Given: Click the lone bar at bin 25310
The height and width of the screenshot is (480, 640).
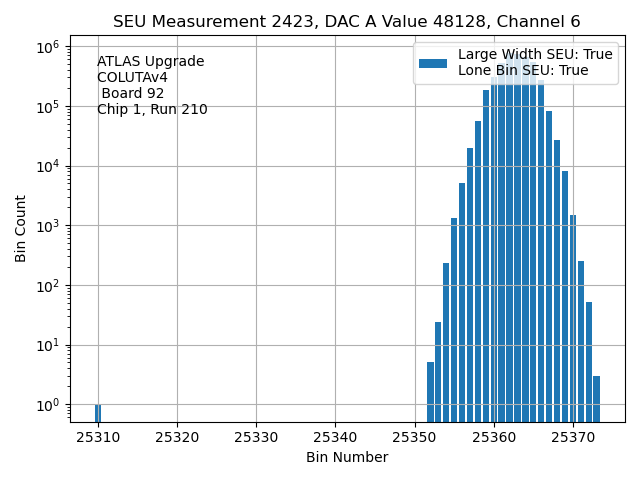Looking at the screenshot, I should click(x=98, y=413).
